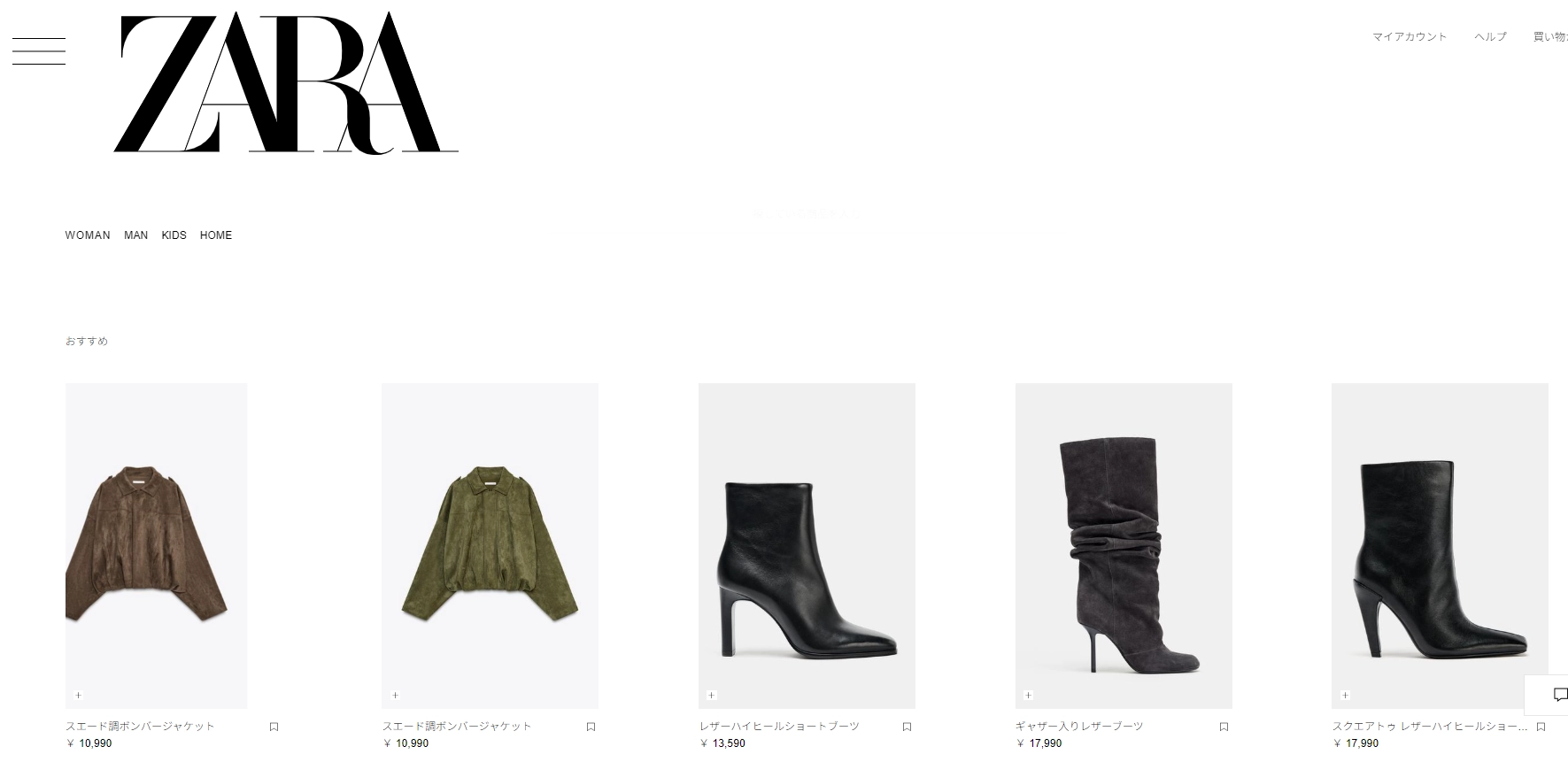
Task: Save the gathered leather boots to wishlist
Action: point(1224,727)
